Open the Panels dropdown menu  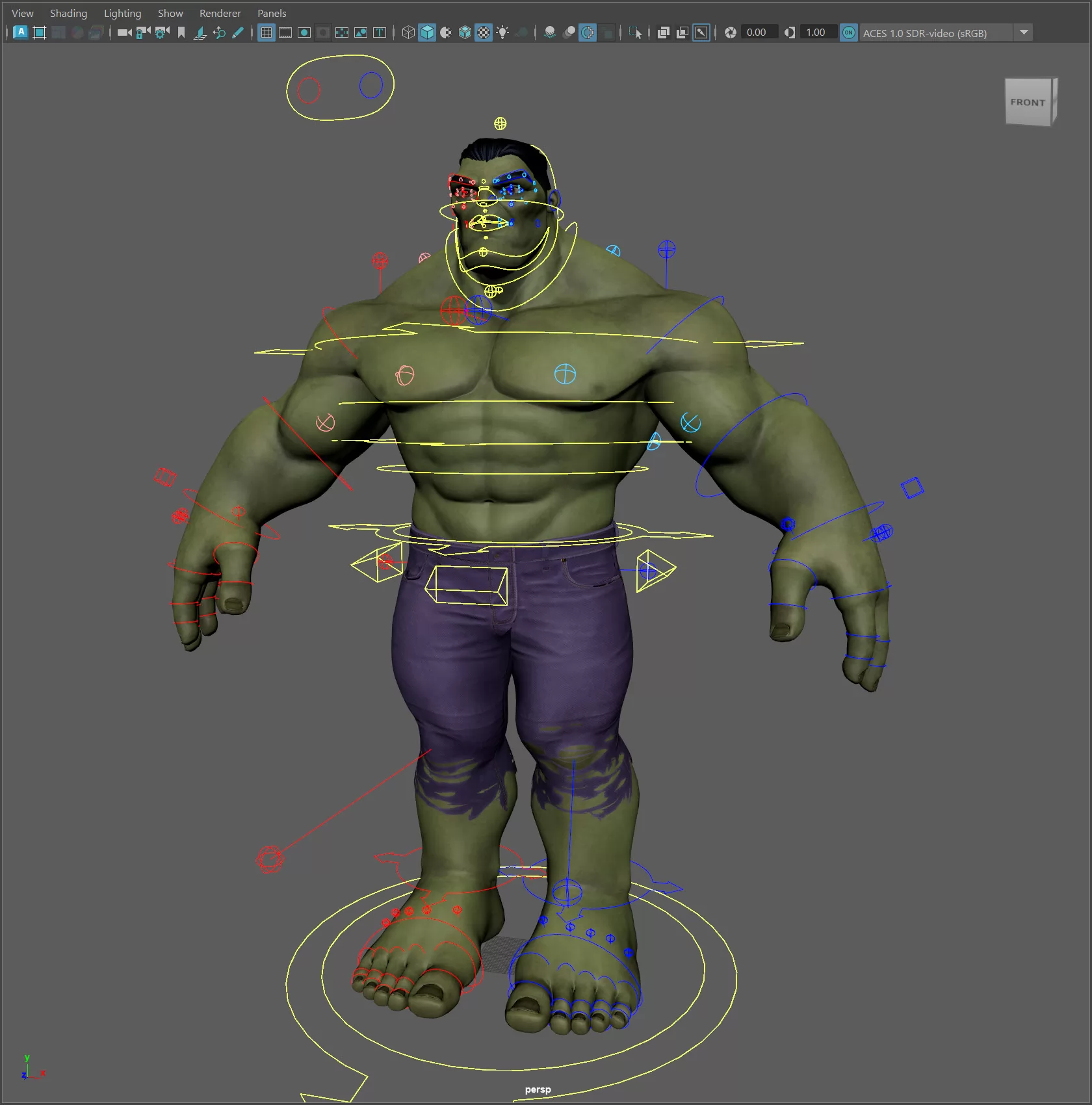[x=272, y=13]
